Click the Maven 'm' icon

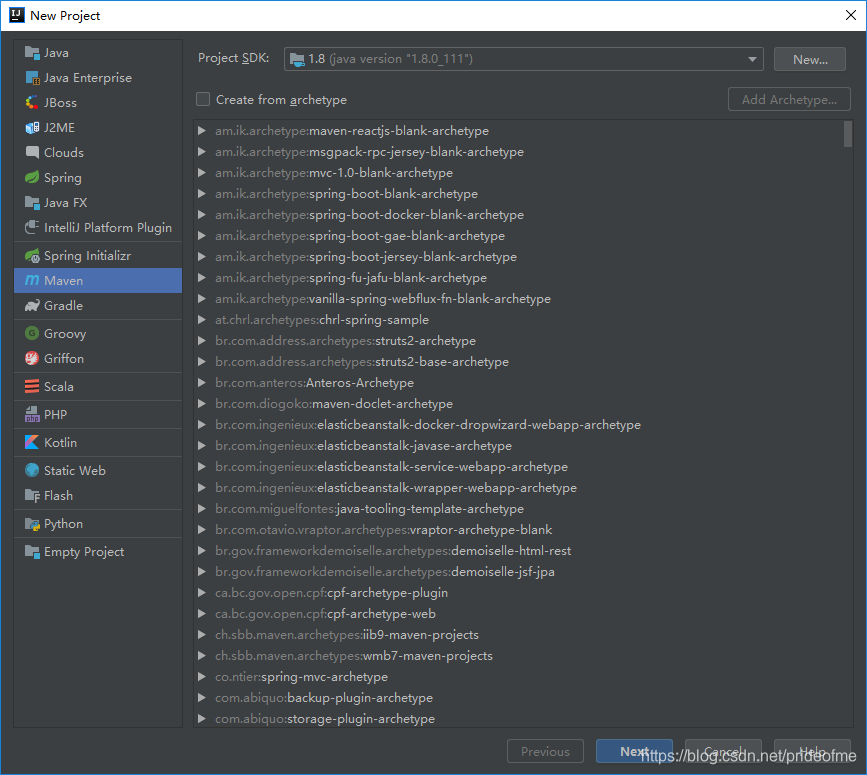pos(32,281)
